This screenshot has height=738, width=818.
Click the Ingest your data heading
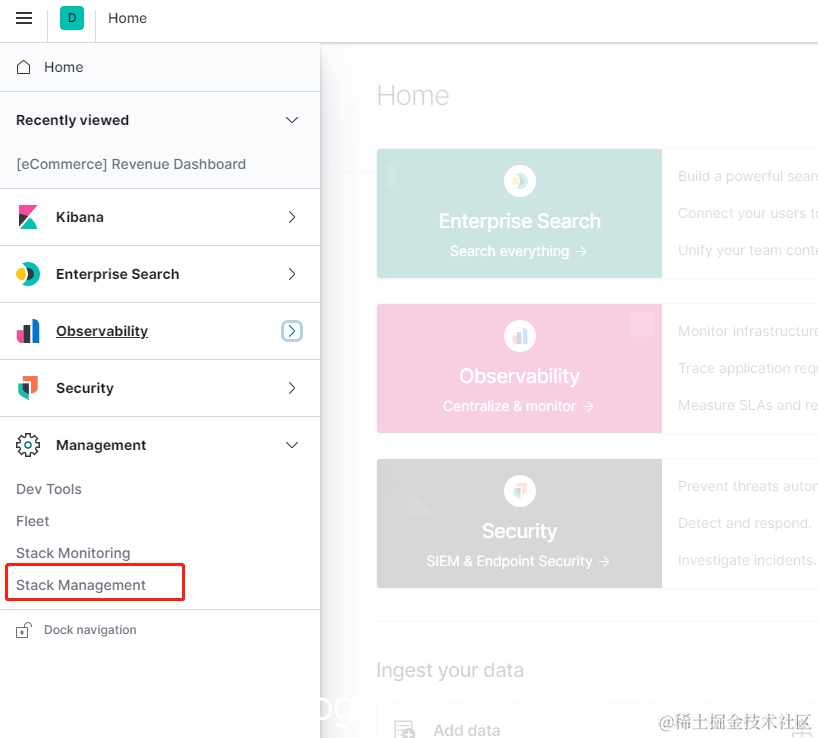[450, 670]
